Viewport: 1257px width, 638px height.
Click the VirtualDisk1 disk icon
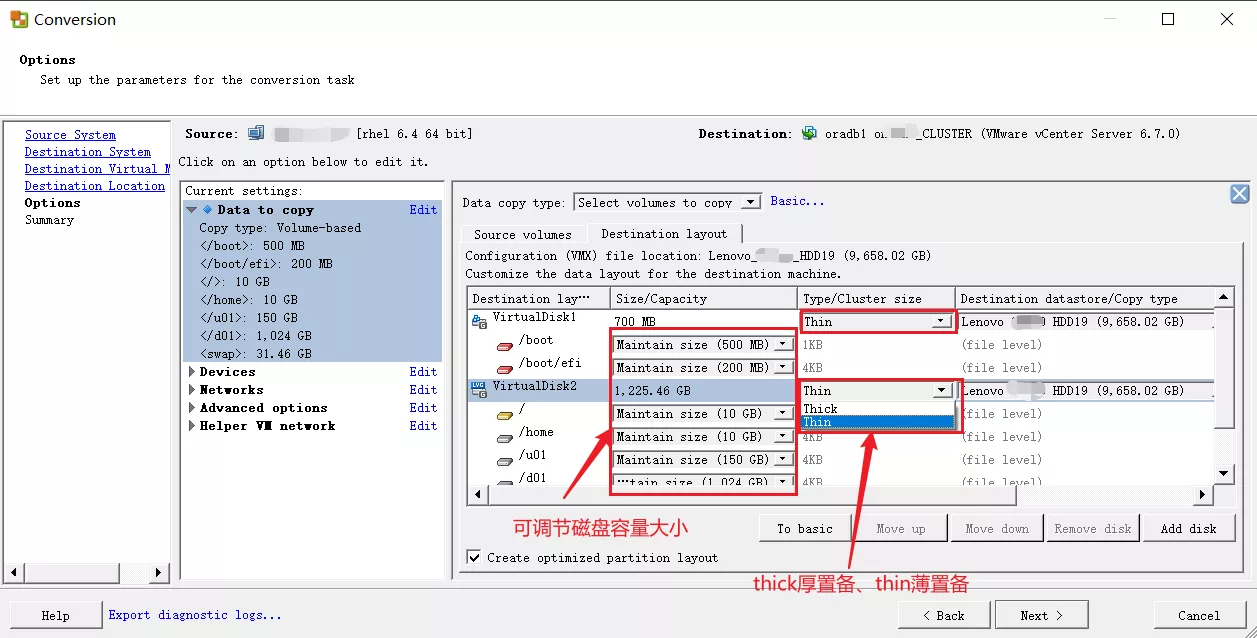point(479,320)
